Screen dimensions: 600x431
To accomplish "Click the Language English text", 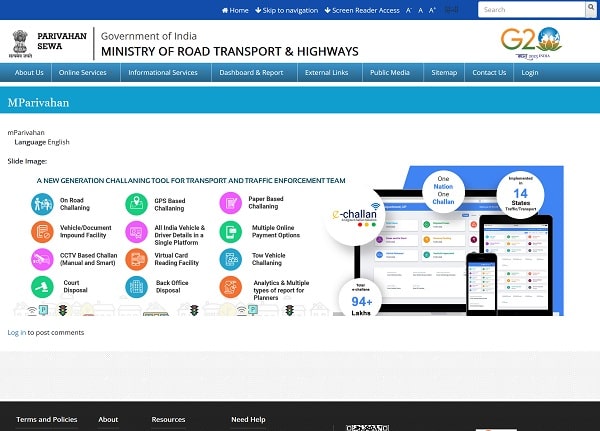I will click(x=42, y=142).
